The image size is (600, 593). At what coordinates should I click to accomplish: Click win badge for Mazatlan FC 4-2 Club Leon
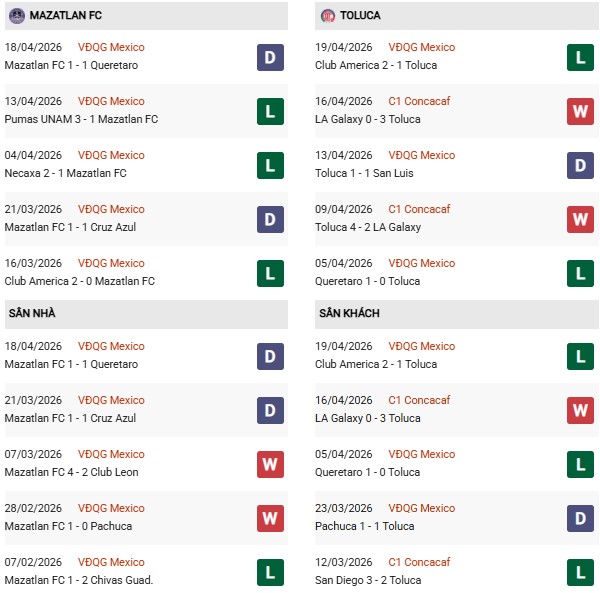pos(270,464)
